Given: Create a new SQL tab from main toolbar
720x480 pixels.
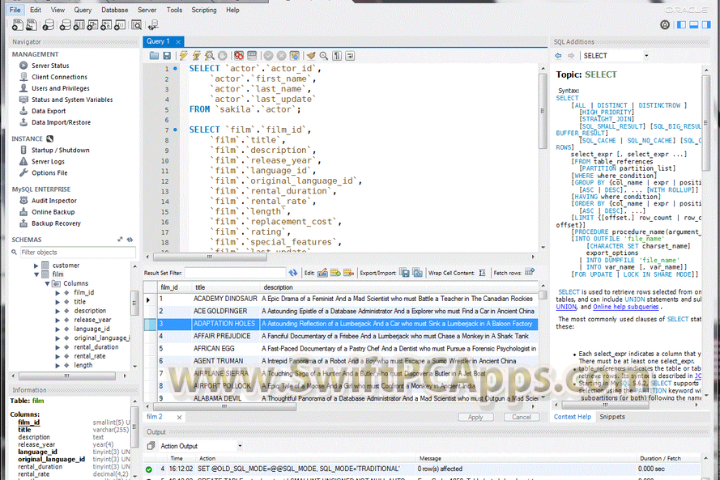Looking at the screenshot, I should (x=17, y=25).
